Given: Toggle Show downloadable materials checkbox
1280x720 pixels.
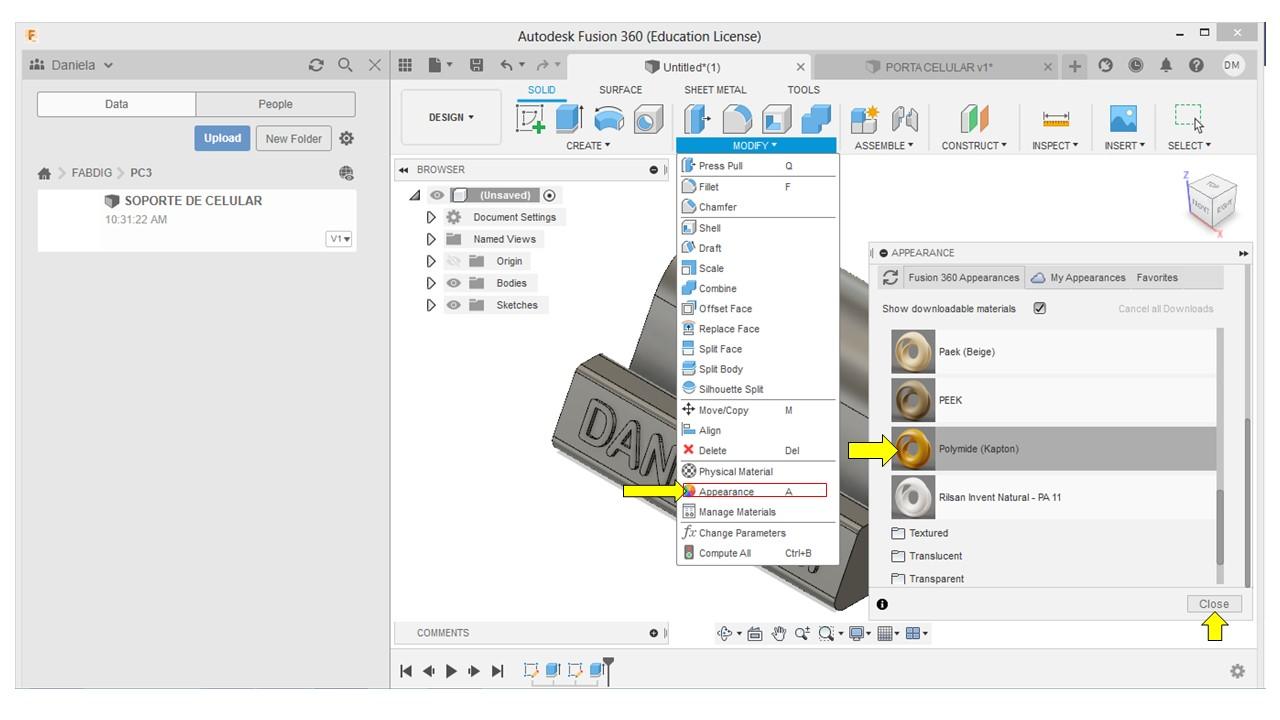Looking at the screenshot, I should tap(1040, 309).
